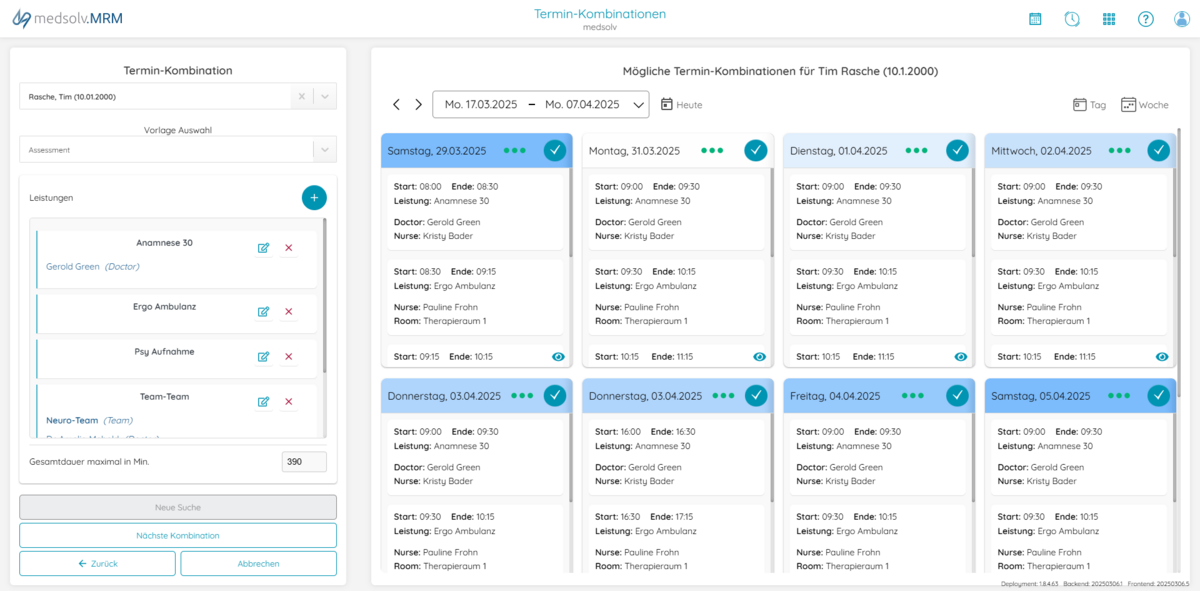The image size is (1200, 591).
Task: Show details via eye on Montag, 31.03.2025 card
Action: click(760, 357)
